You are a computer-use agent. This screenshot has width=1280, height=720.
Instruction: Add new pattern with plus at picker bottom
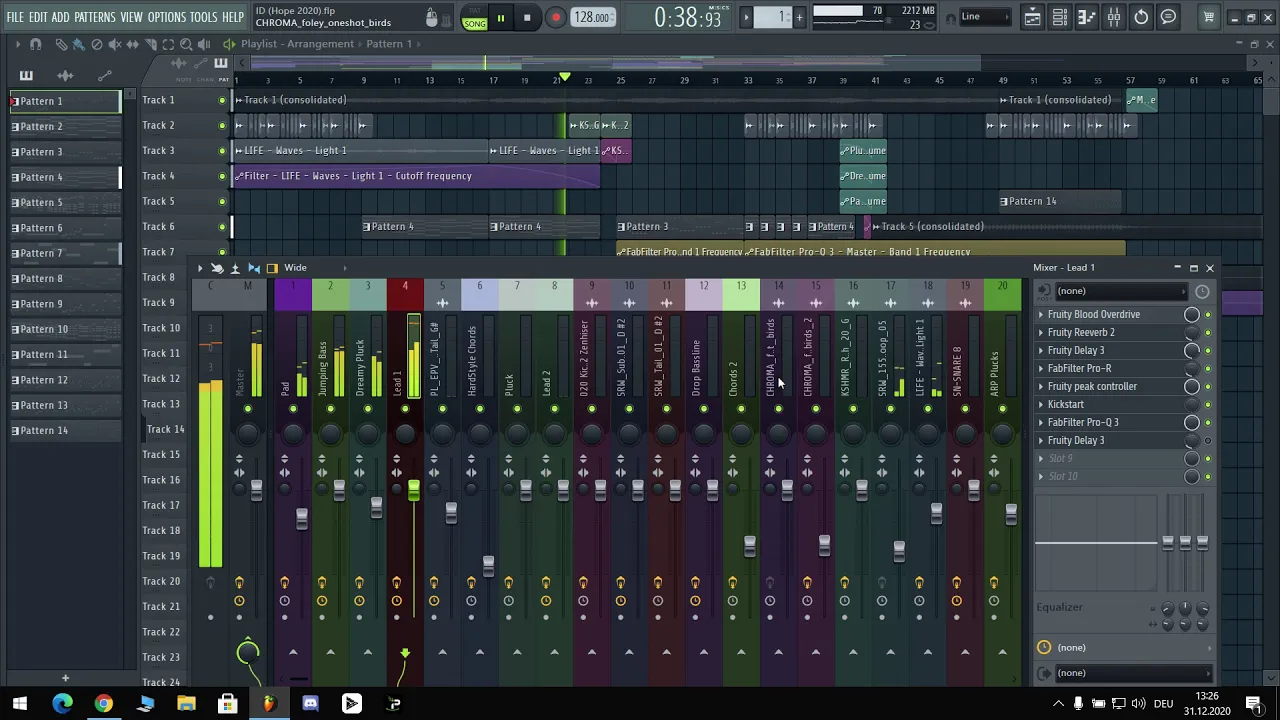[65, 679]
